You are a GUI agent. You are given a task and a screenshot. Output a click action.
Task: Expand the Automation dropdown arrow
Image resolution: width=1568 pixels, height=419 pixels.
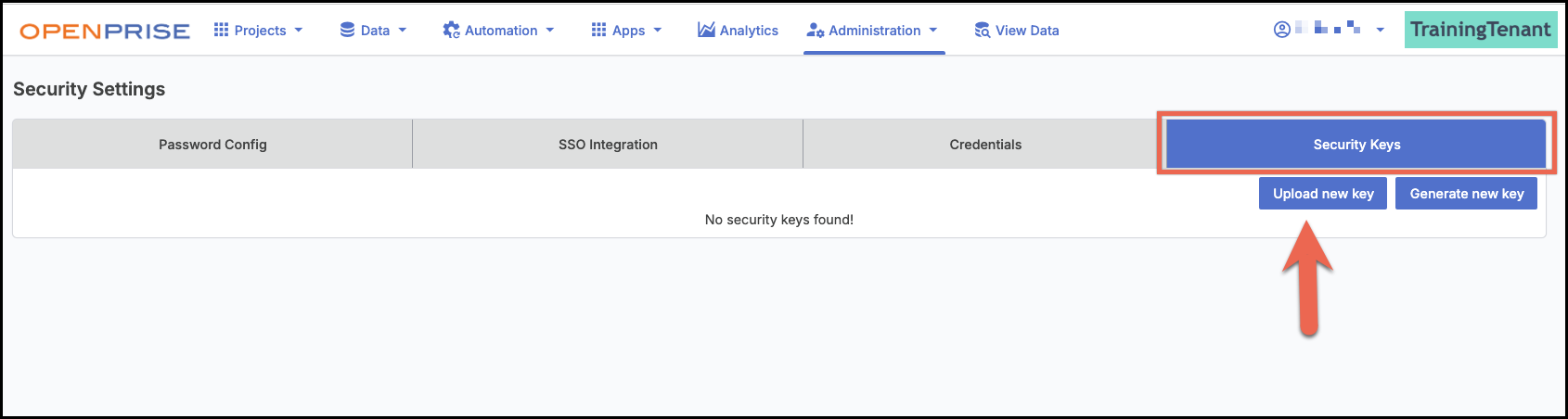(x=550, y=30)
